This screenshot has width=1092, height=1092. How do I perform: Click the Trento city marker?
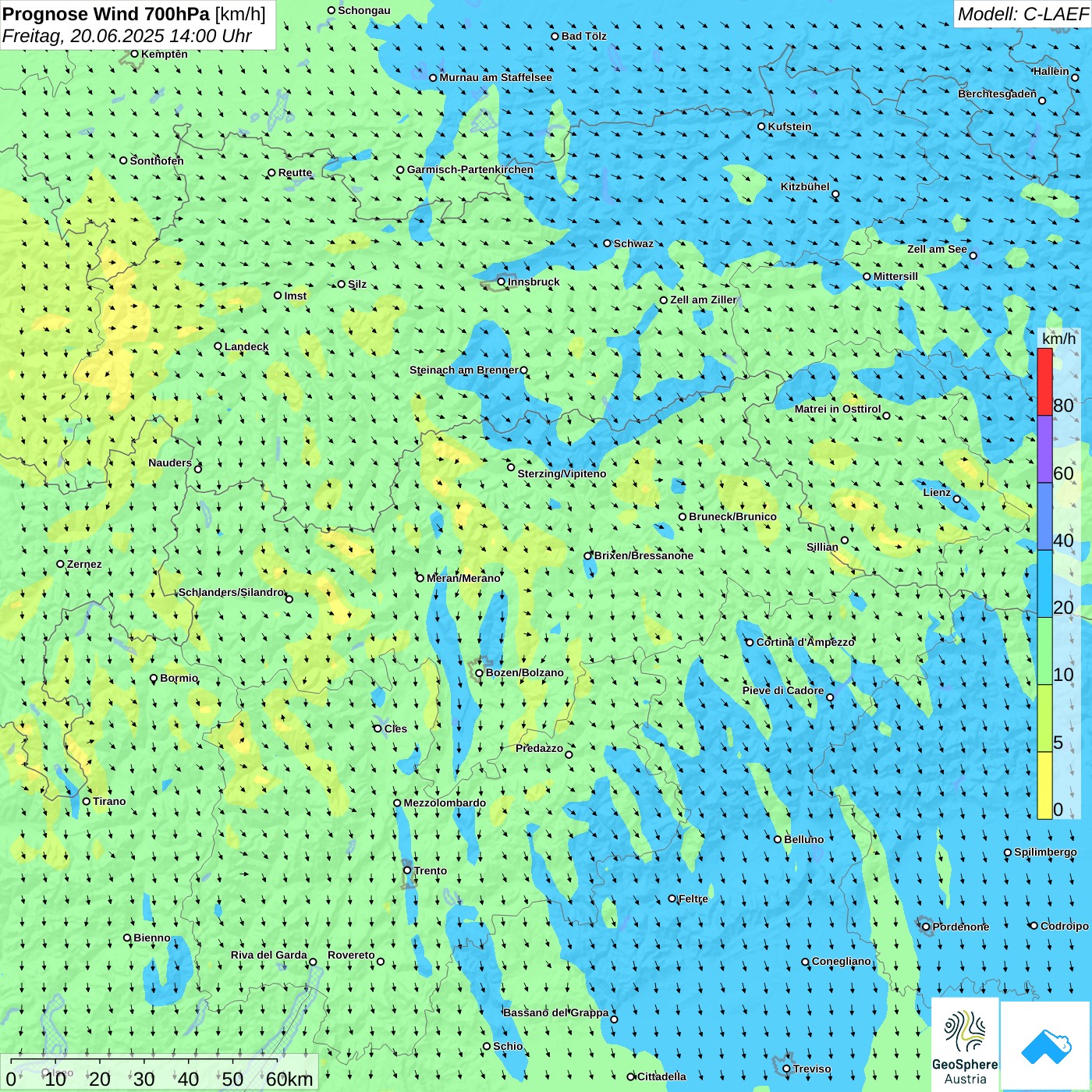407,870
